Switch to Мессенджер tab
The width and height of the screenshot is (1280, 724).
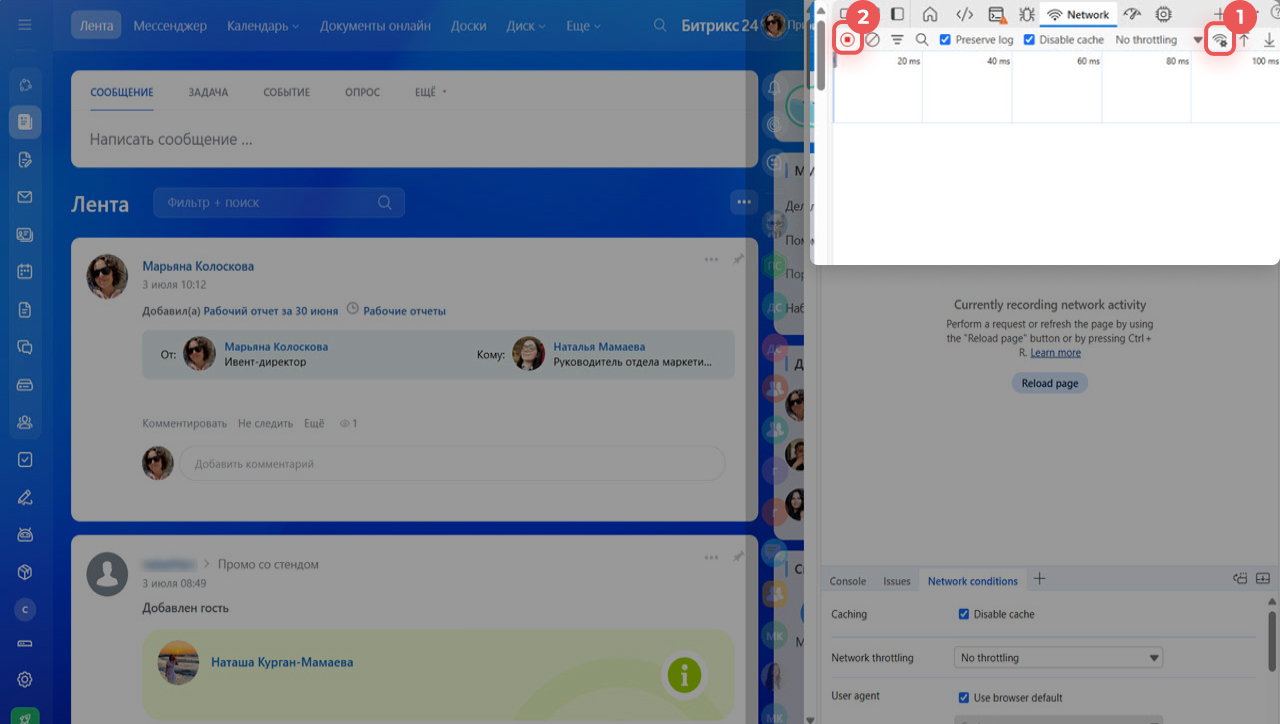pyautogui.click(x=170, y=25)
